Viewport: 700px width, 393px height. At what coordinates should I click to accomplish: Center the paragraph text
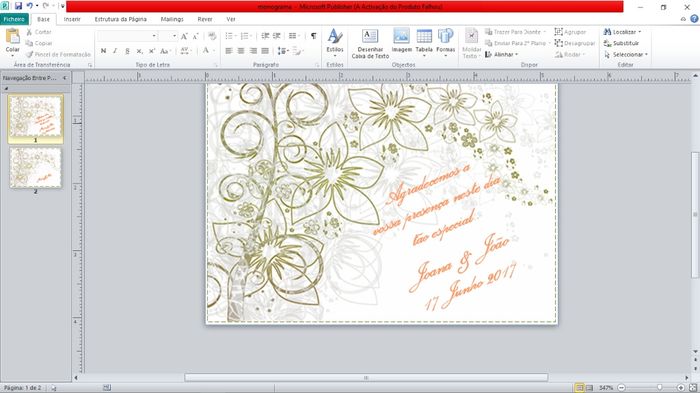pyautogui.click(x=241, y=51)
